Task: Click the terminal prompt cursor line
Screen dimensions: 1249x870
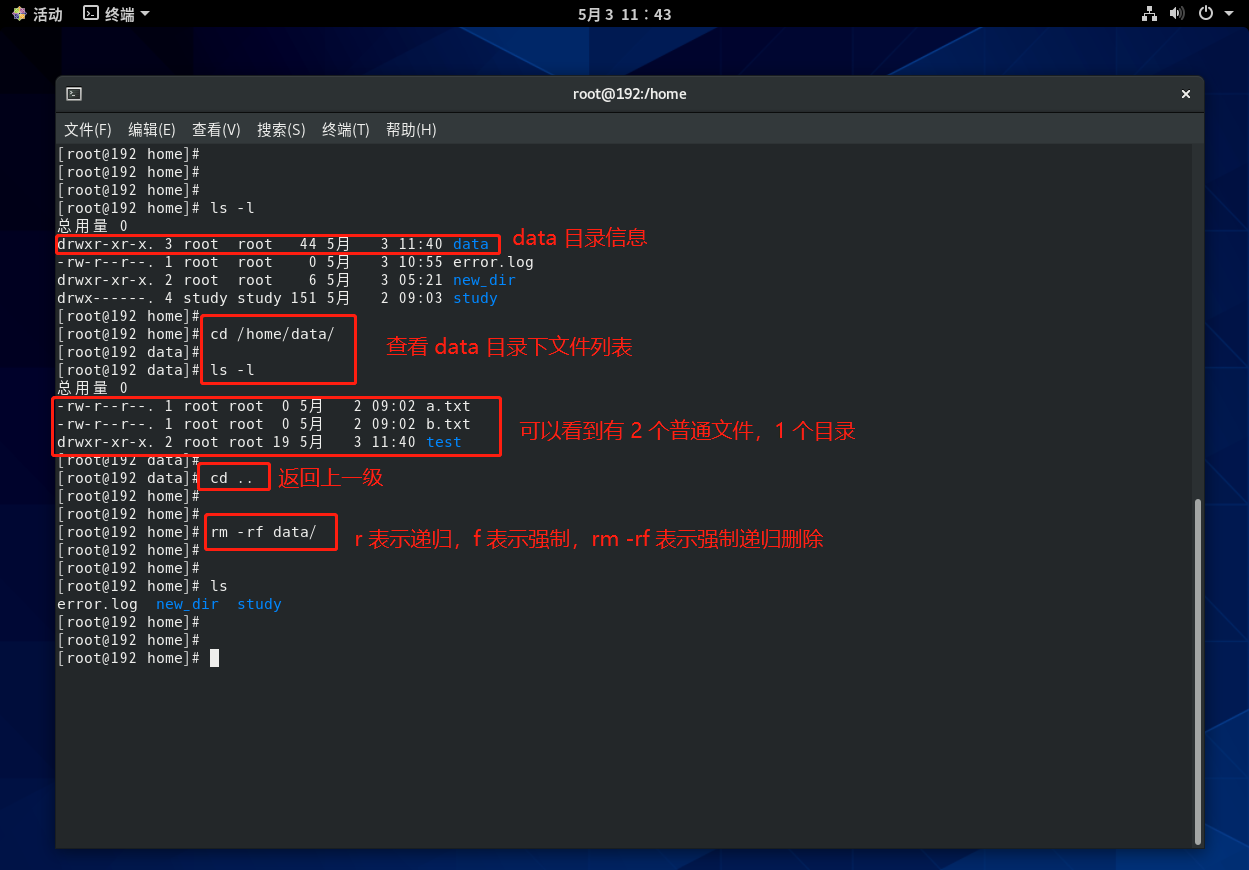Action: click(x=214, y=658)
